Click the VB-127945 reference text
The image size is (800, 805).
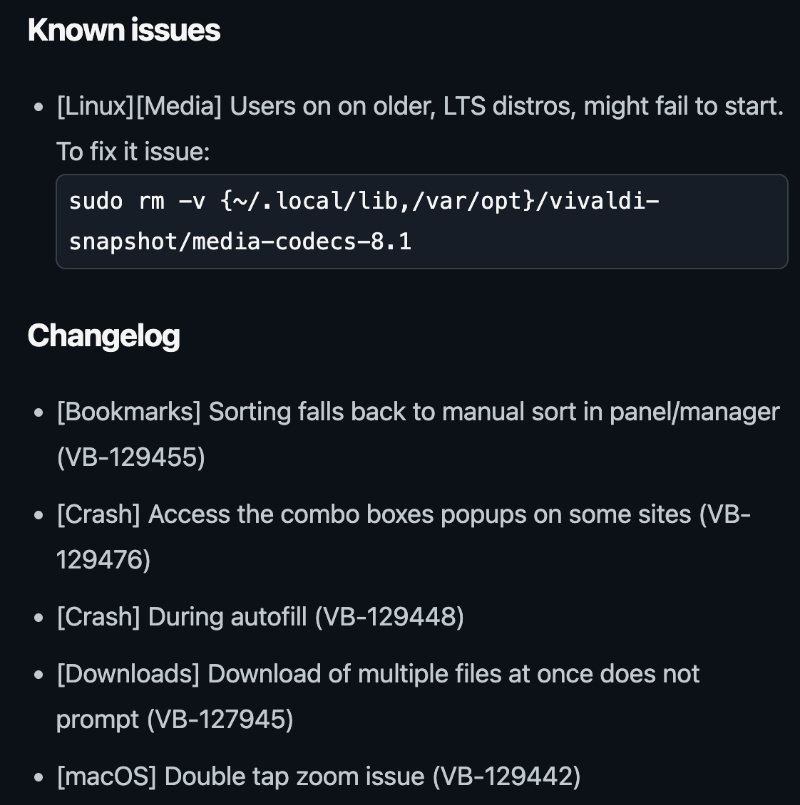tap(220, 719)
